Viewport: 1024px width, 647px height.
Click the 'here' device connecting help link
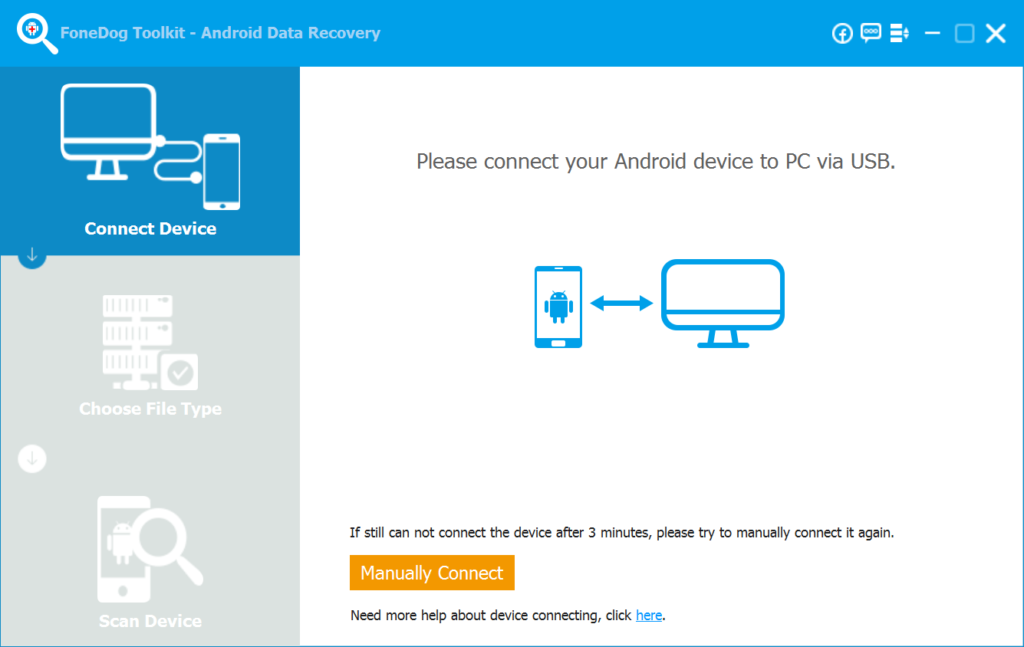point(649,615)
